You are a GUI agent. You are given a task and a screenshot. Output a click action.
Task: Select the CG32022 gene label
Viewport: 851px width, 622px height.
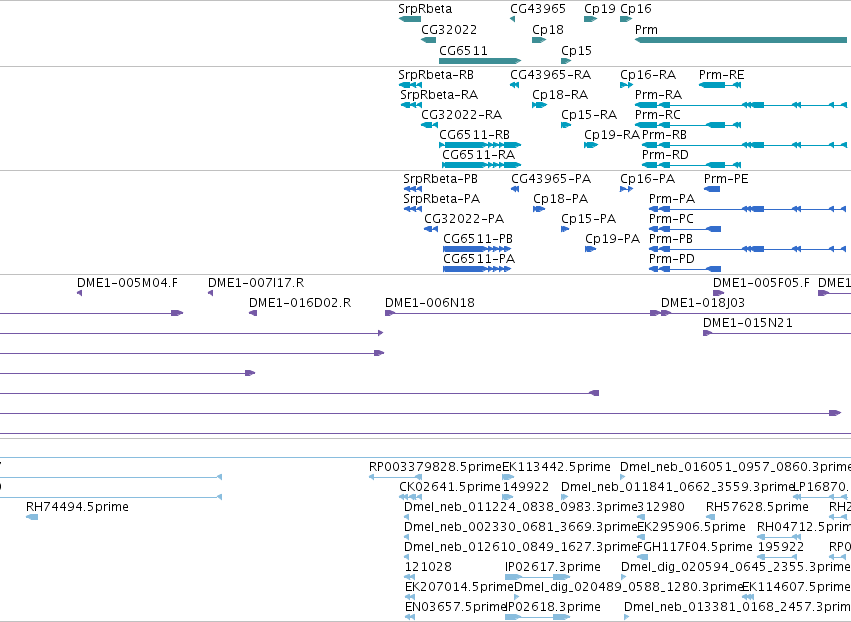449,30
